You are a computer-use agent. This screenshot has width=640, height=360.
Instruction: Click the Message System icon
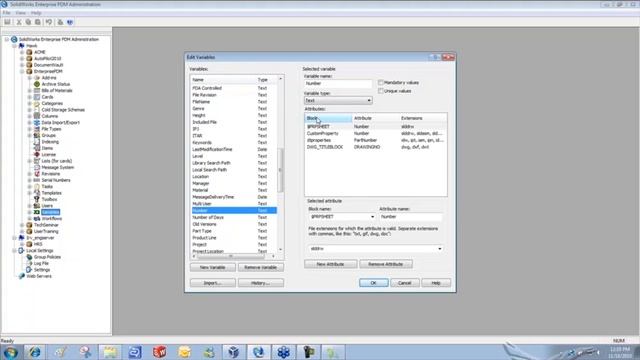37,167
